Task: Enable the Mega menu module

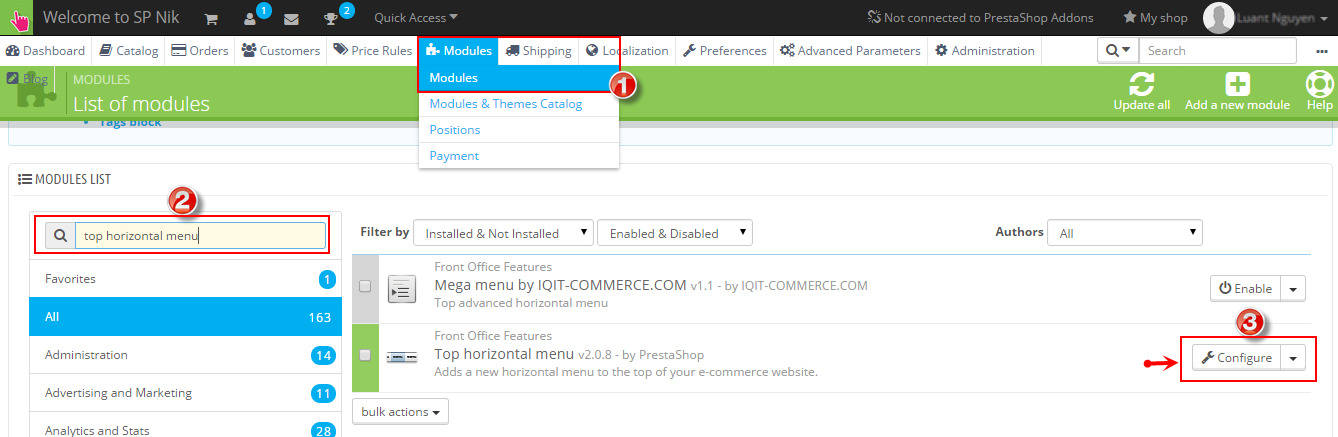Action: point(1245,288)
